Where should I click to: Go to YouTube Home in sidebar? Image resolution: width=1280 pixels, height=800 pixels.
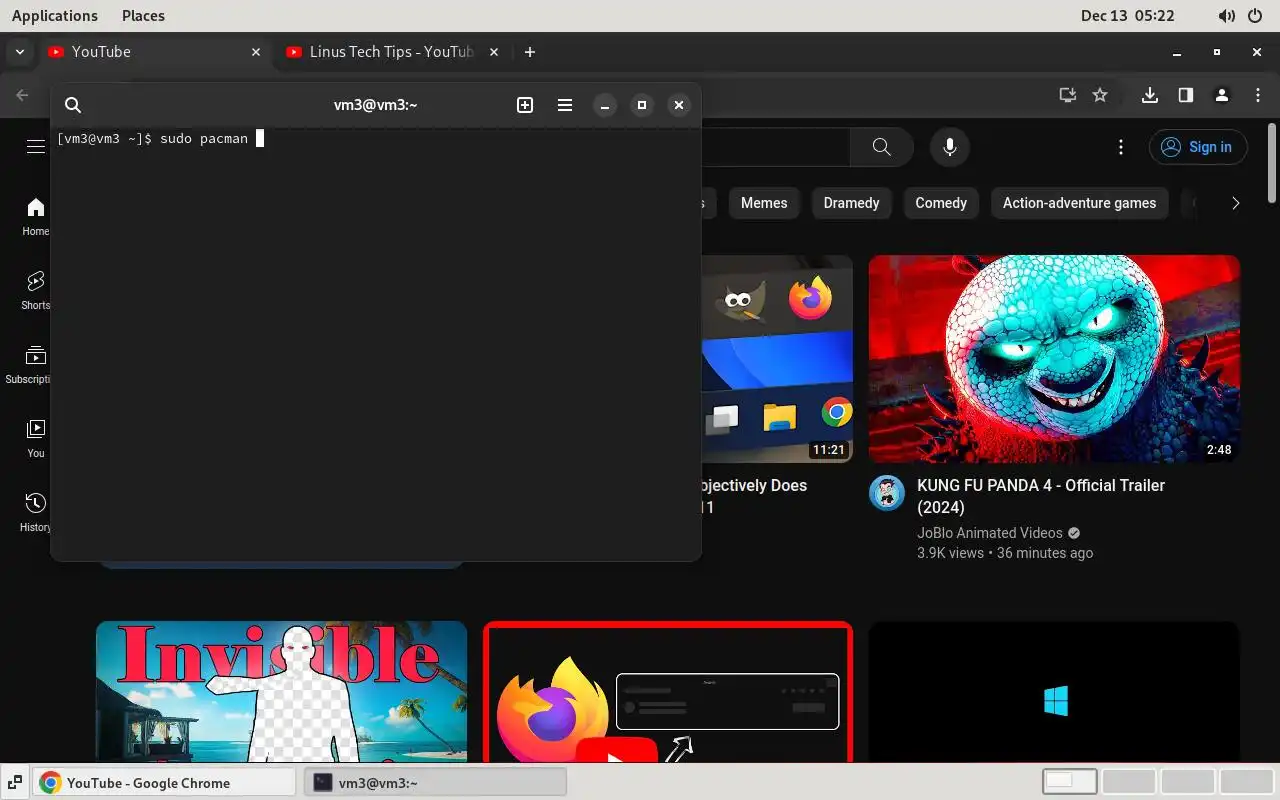36,216
